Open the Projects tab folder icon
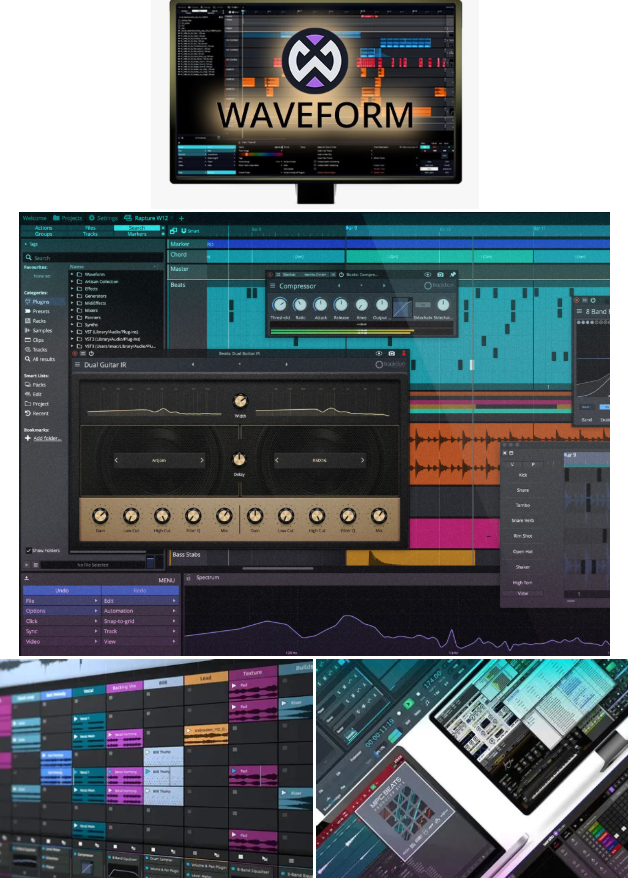The image size is (628, 878). [x=56, y=218]
